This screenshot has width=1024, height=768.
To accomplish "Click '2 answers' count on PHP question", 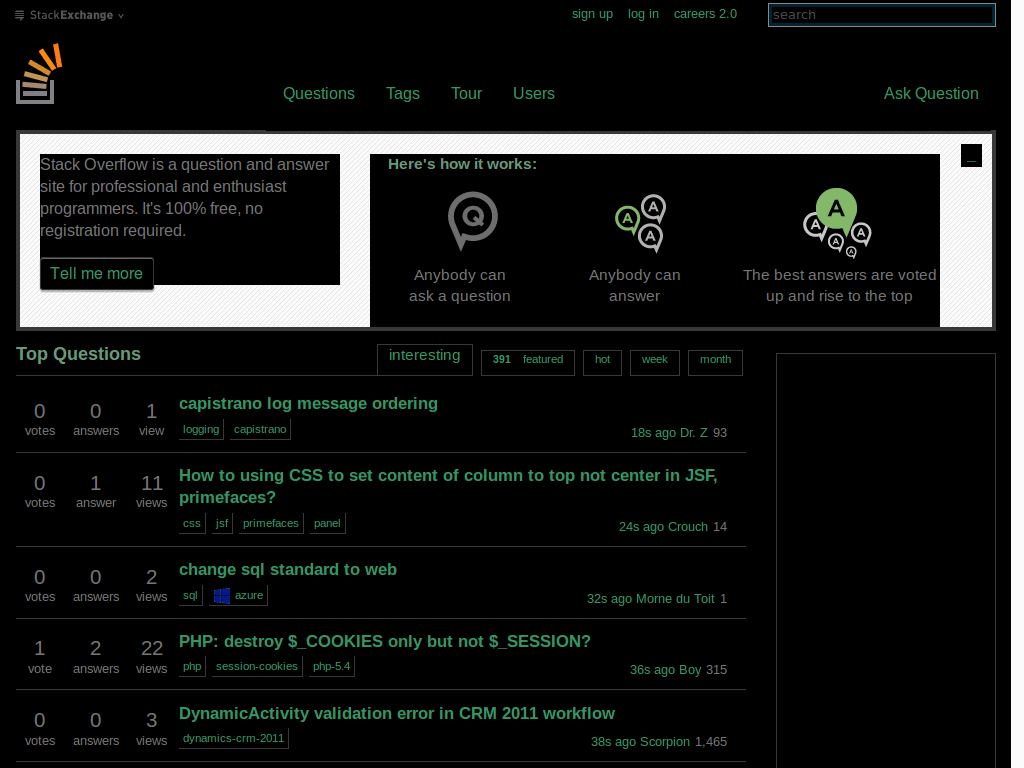I will coord(96,657).
